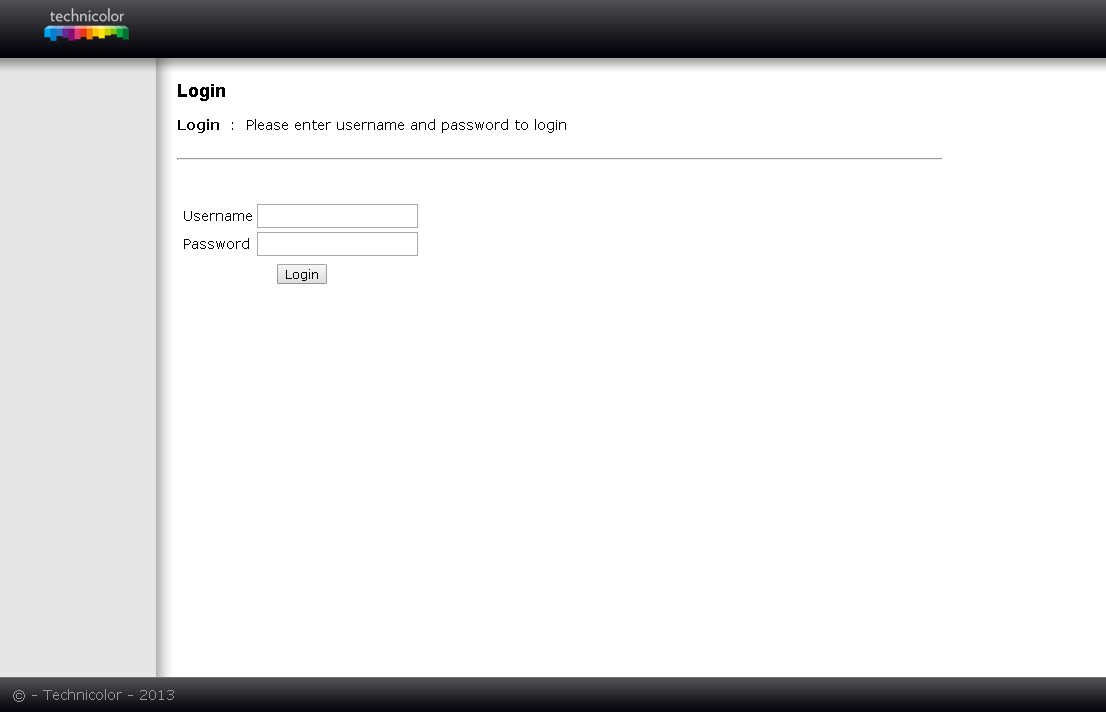Click 'Technicolor' text in the footer
Viewport: 1106px width, 712px height.
82,695
